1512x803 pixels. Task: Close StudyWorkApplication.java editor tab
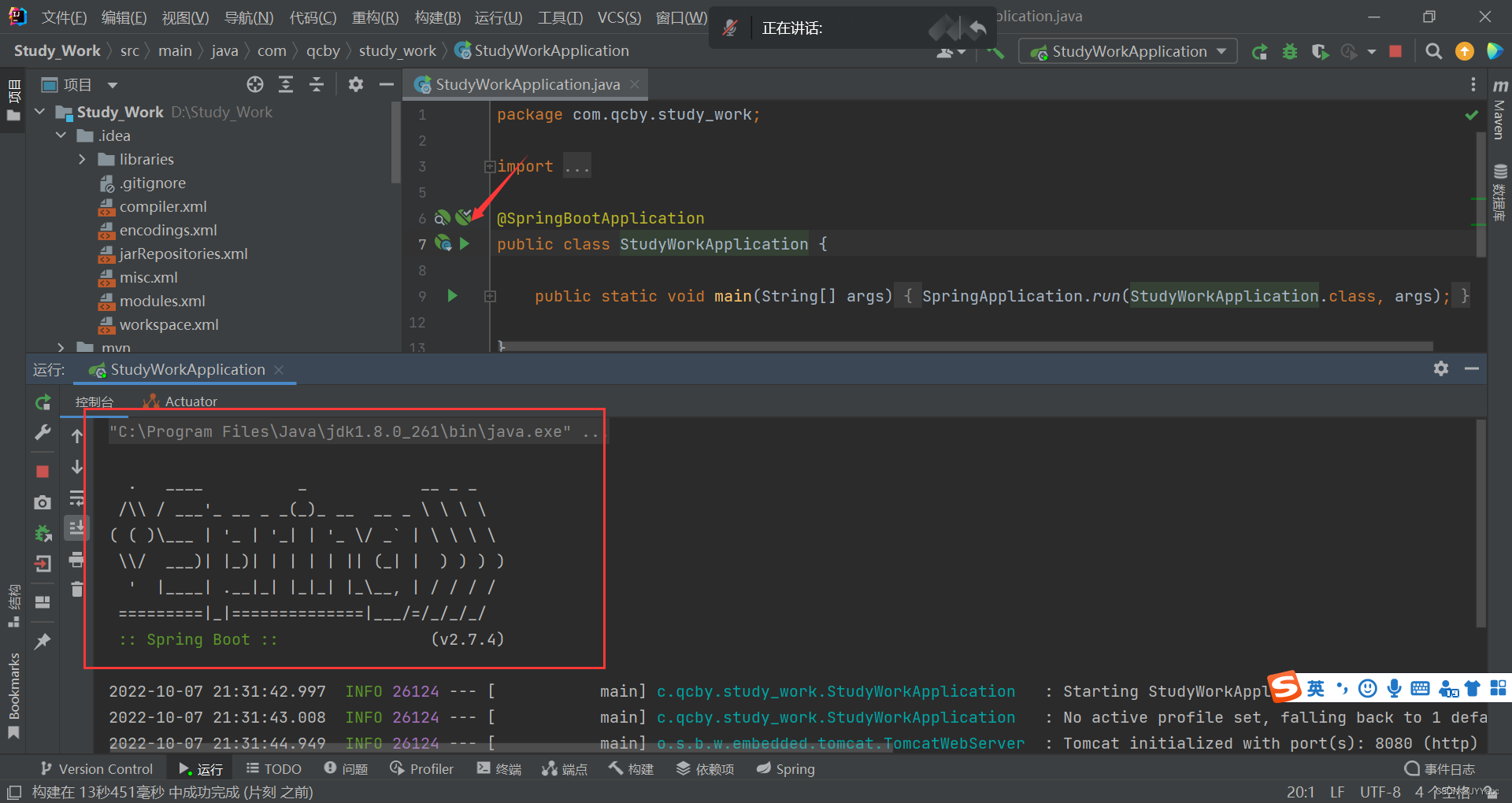point(635,84)
